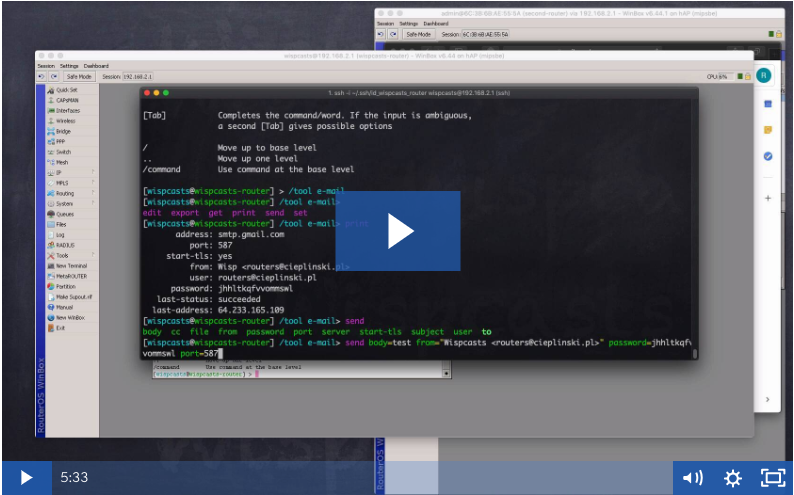Click the large center play button overlay
The height and width of the screenshot is (495, 794).
click(x=398, y=231)
